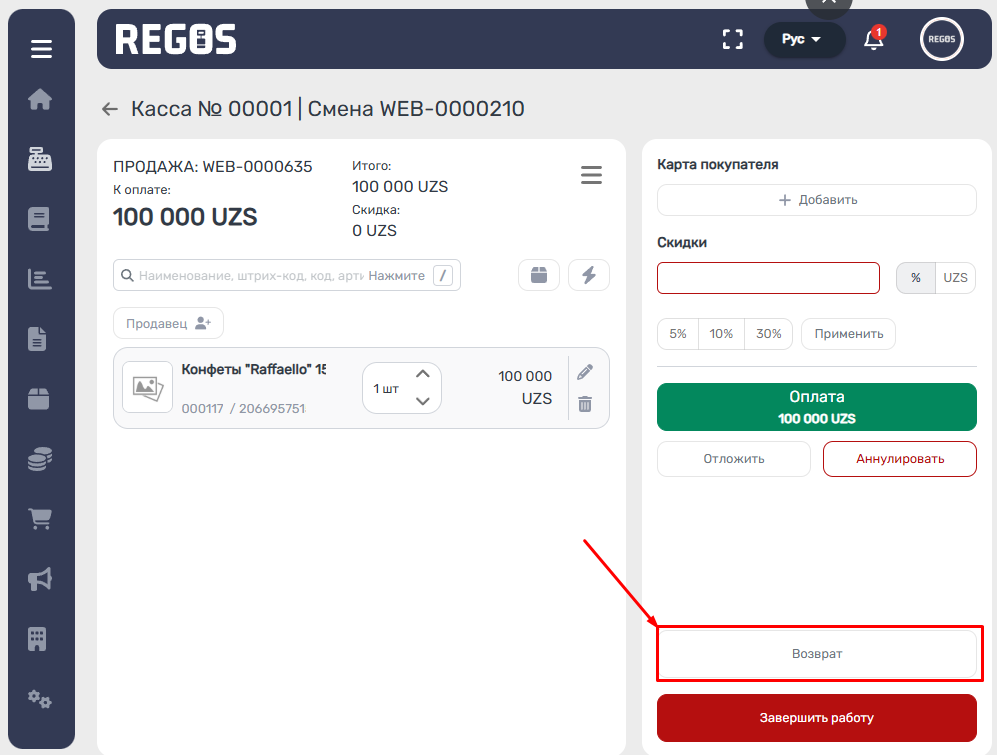This screenshot has height=755, width=997.
Task: Click the notification bell icon
Action: tap(874, 40)
